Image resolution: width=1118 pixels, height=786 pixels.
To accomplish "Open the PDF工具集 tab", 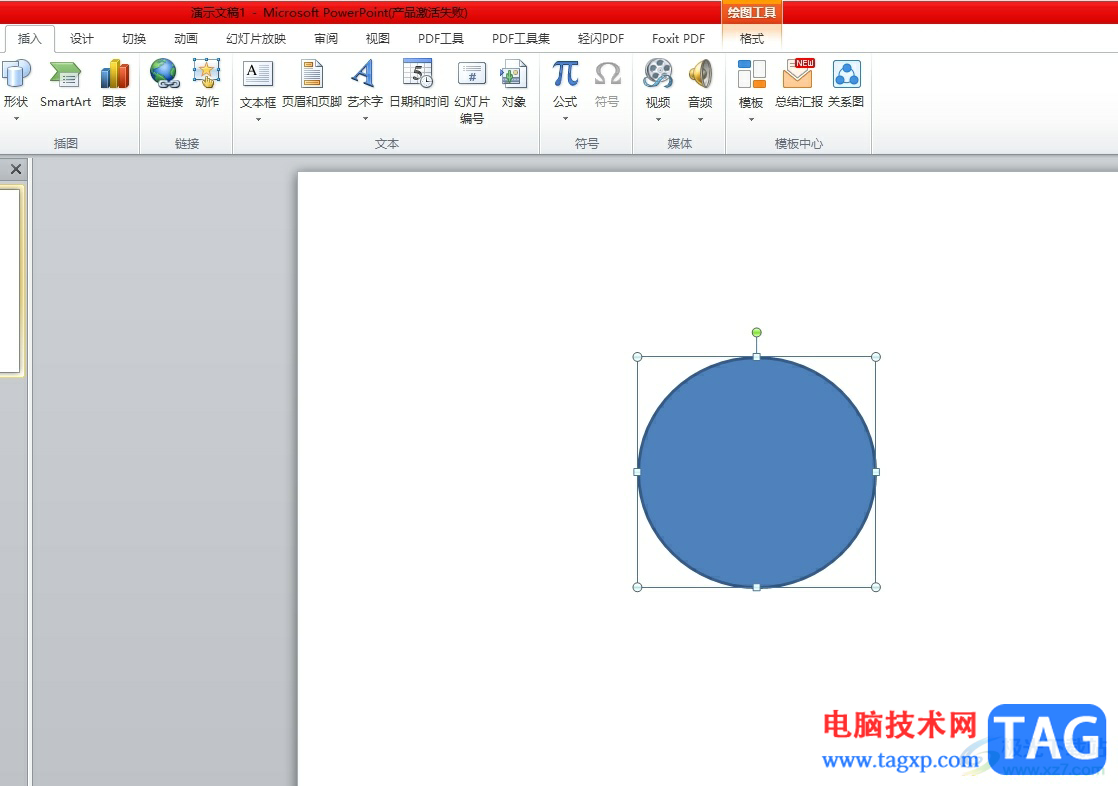I will [x=520, y=39].
